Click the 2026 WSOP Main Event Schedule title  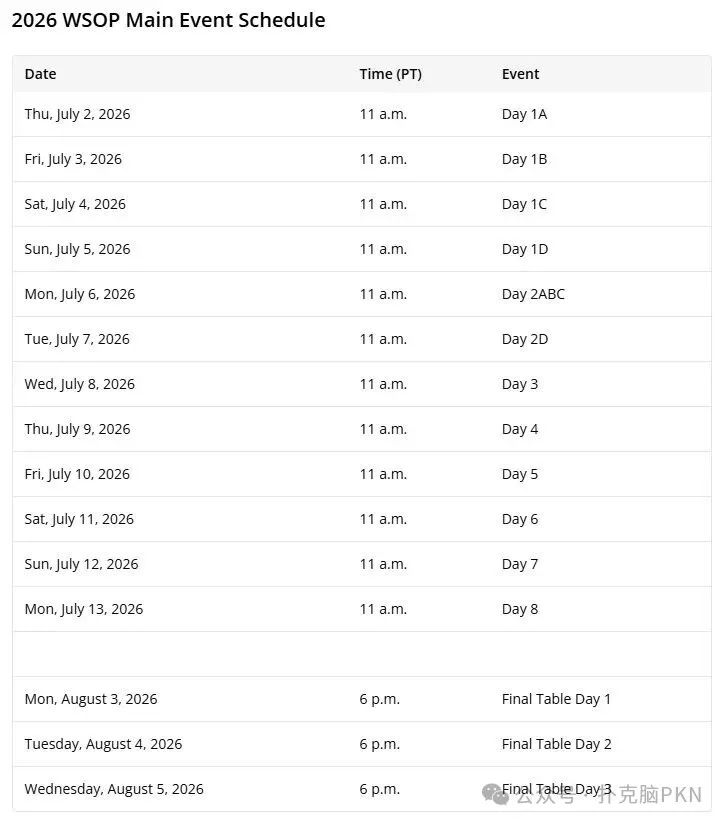(168, 20)
